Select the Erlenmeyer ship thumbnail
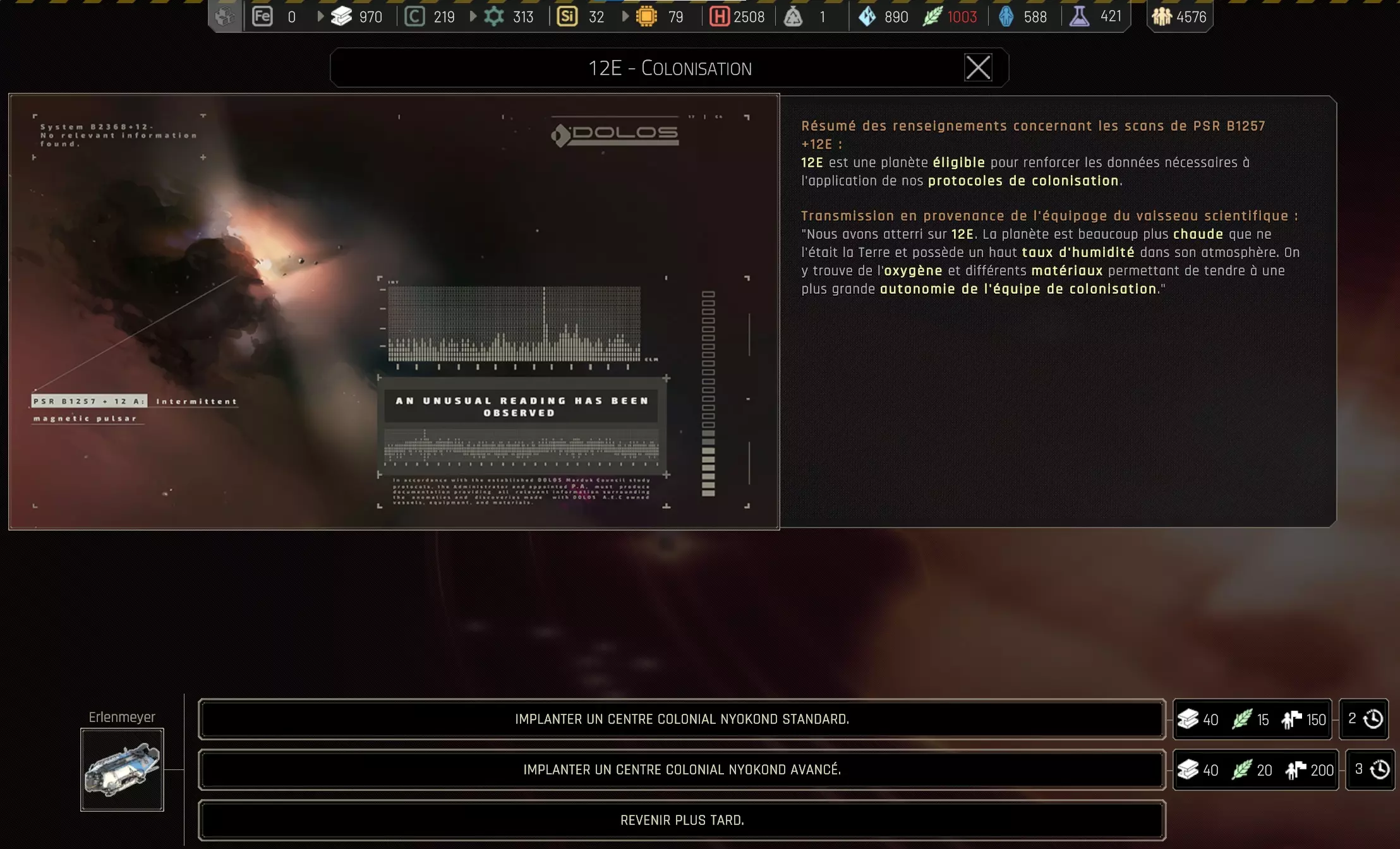 click(122, 769)
